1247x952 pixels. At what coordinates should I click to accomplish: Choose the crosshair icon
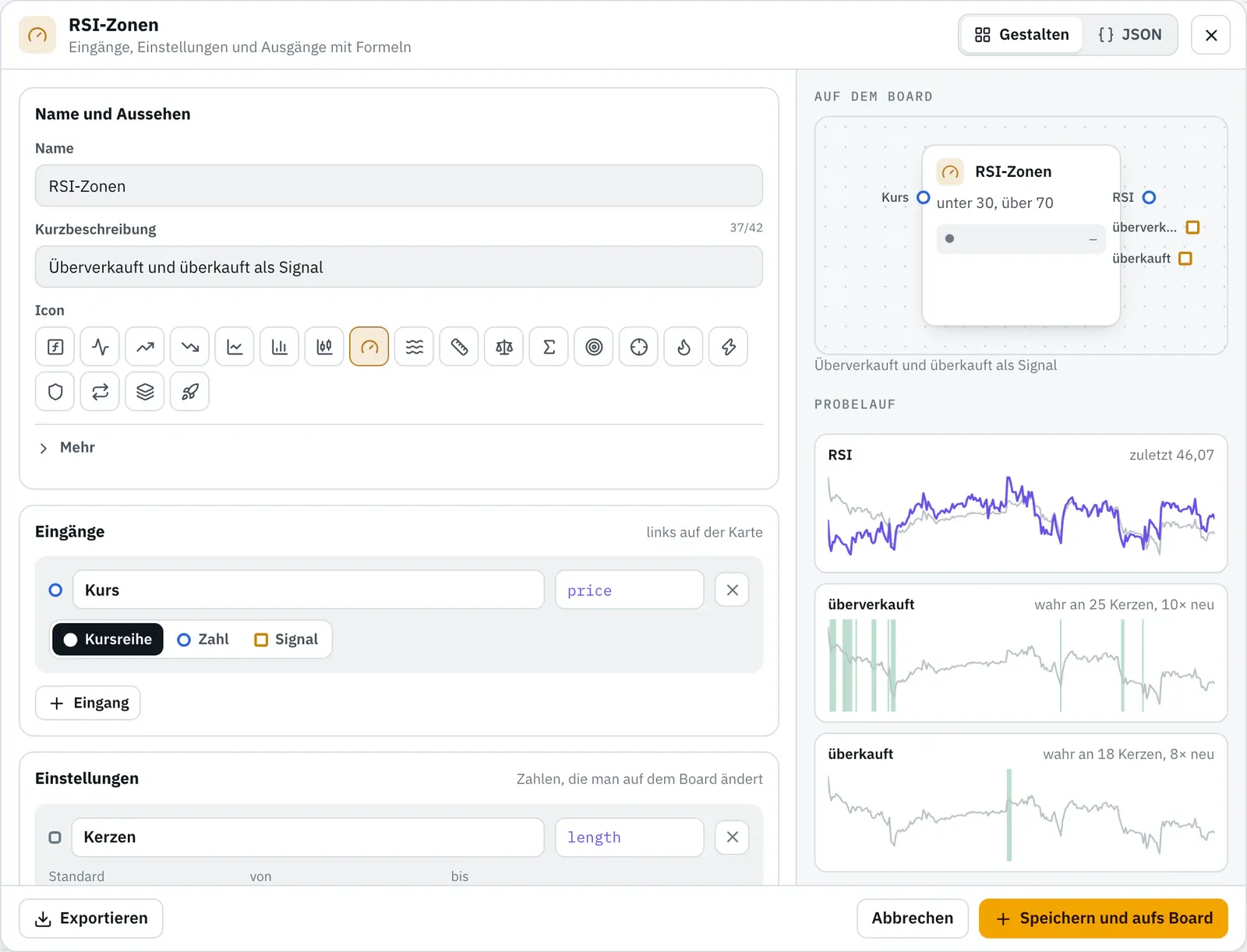[x=639, y=347]
